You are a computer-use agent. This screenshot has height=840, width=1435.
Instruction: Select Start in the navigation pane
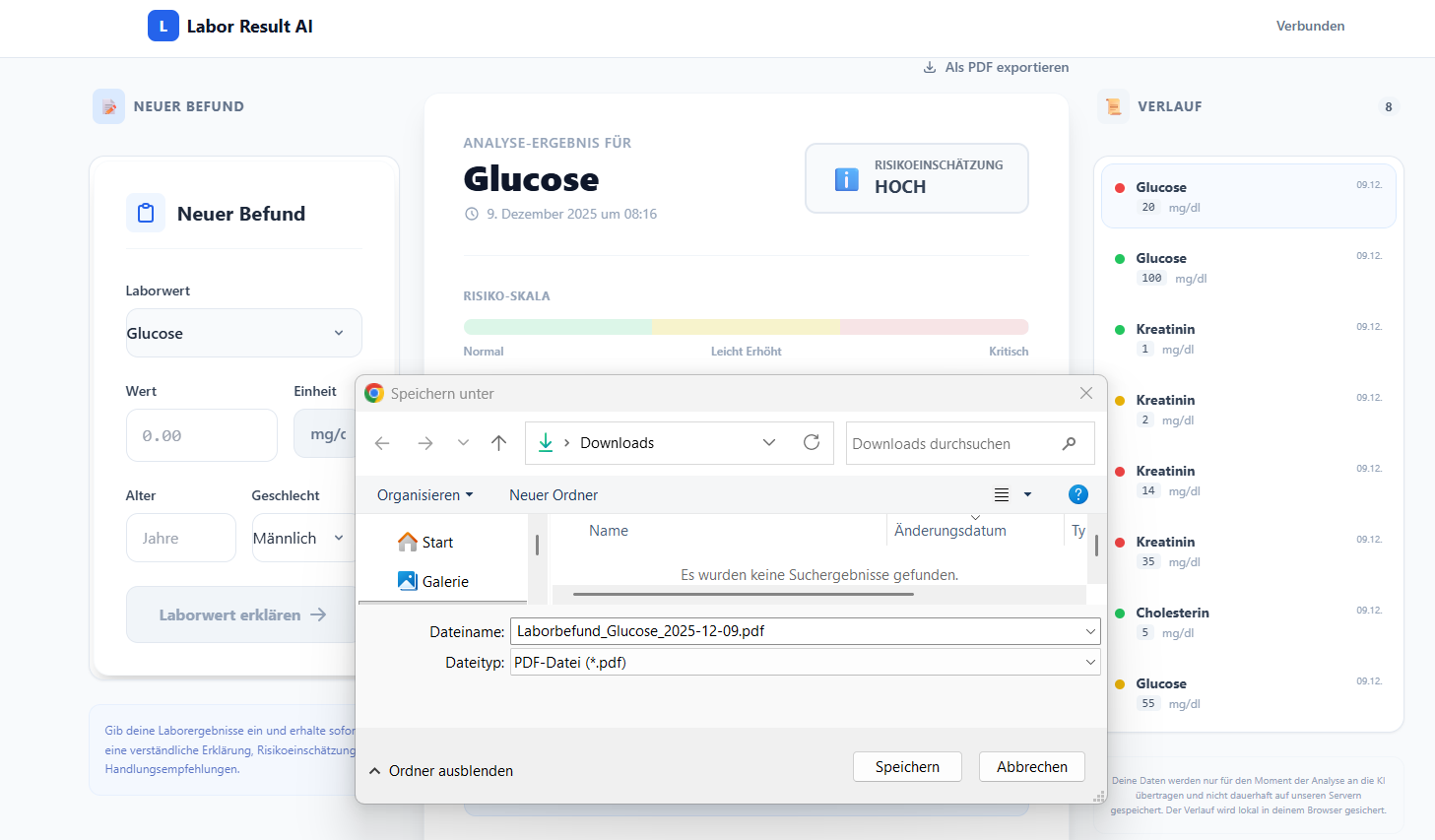coord(437,543)
